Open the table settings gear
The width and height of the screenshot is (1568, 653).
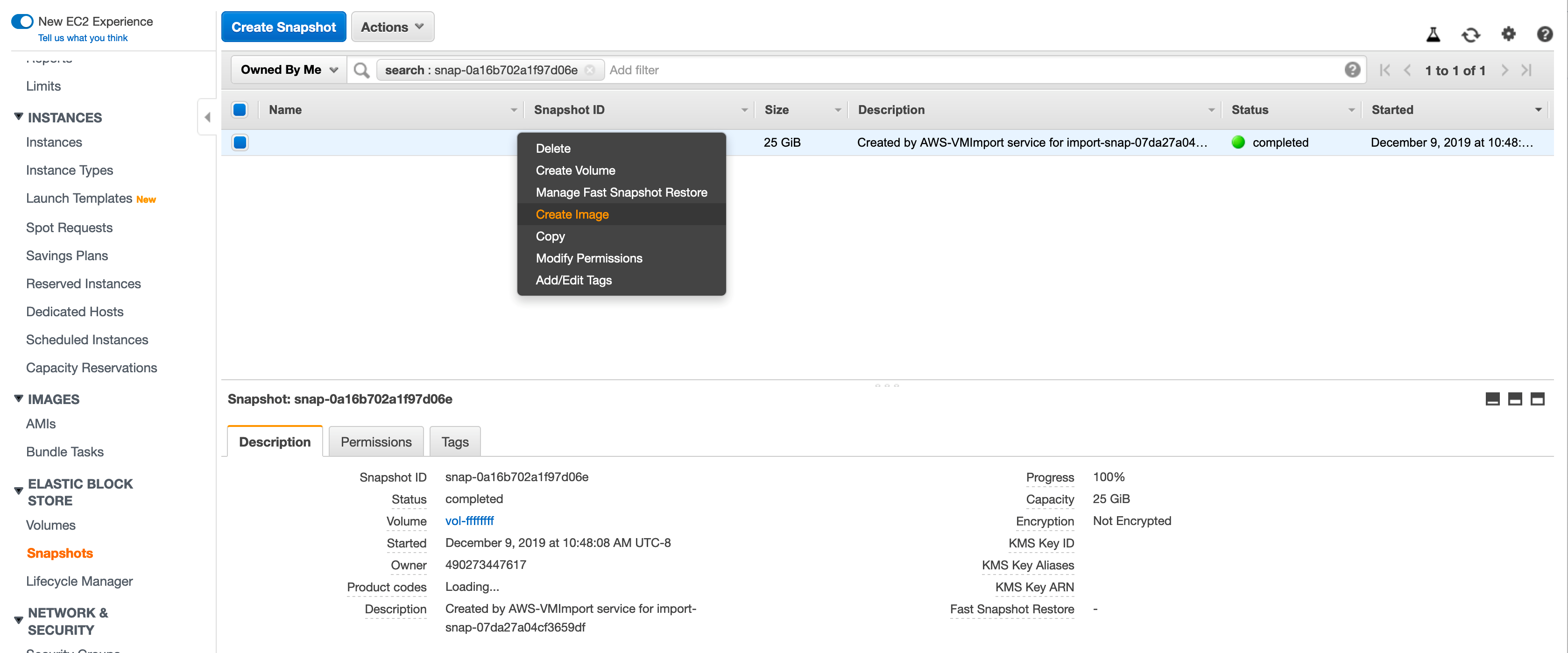[1508, 34]
